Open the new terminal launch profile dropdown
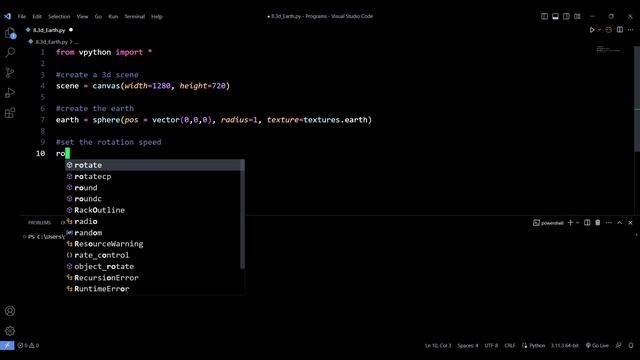The height and width of the screenshot is (360, 640). [x=577, y=223]
